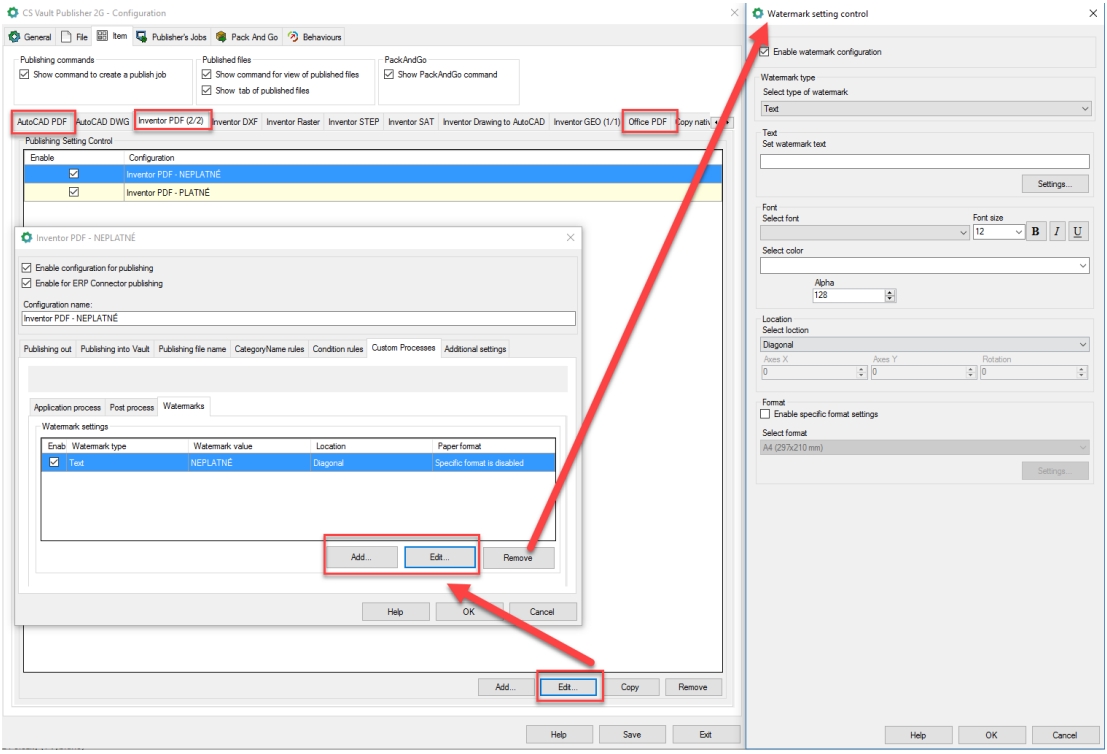Toggle Enable watermark configuration checkbox
This screenshot has width=1107, height=754.
[766, 52]
